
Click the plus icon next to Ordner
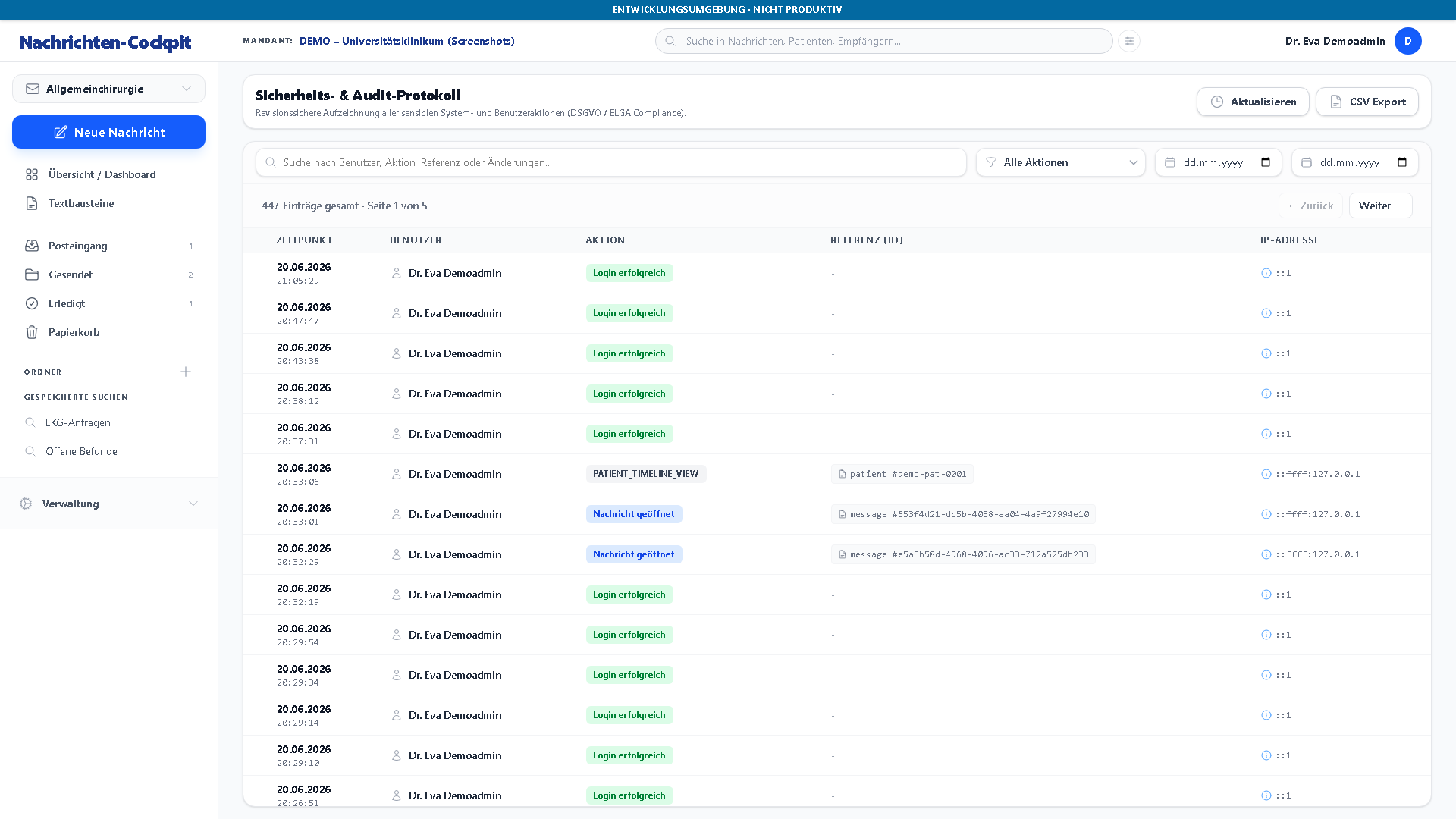tap(186, 372)
